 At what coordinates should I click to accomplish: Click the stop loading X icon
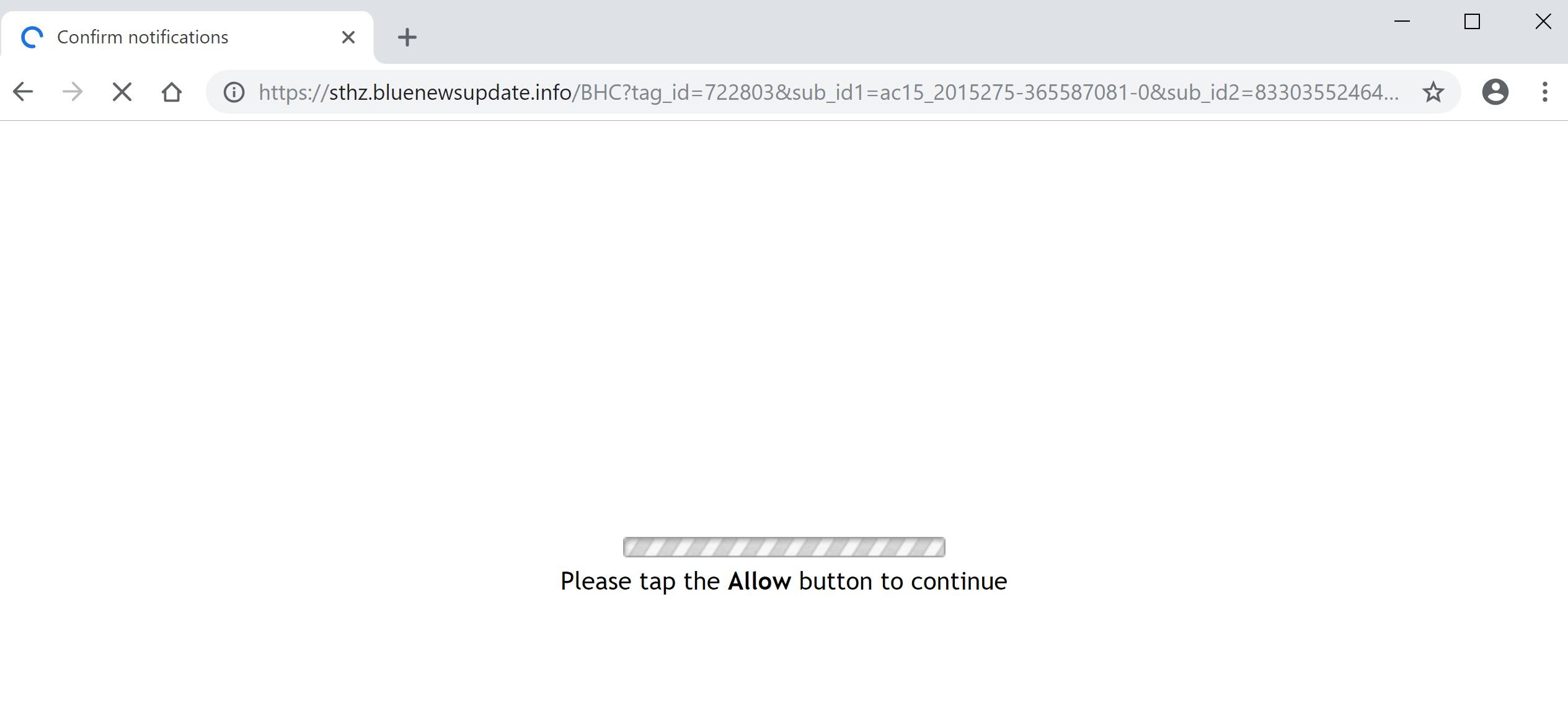[121, 90]
